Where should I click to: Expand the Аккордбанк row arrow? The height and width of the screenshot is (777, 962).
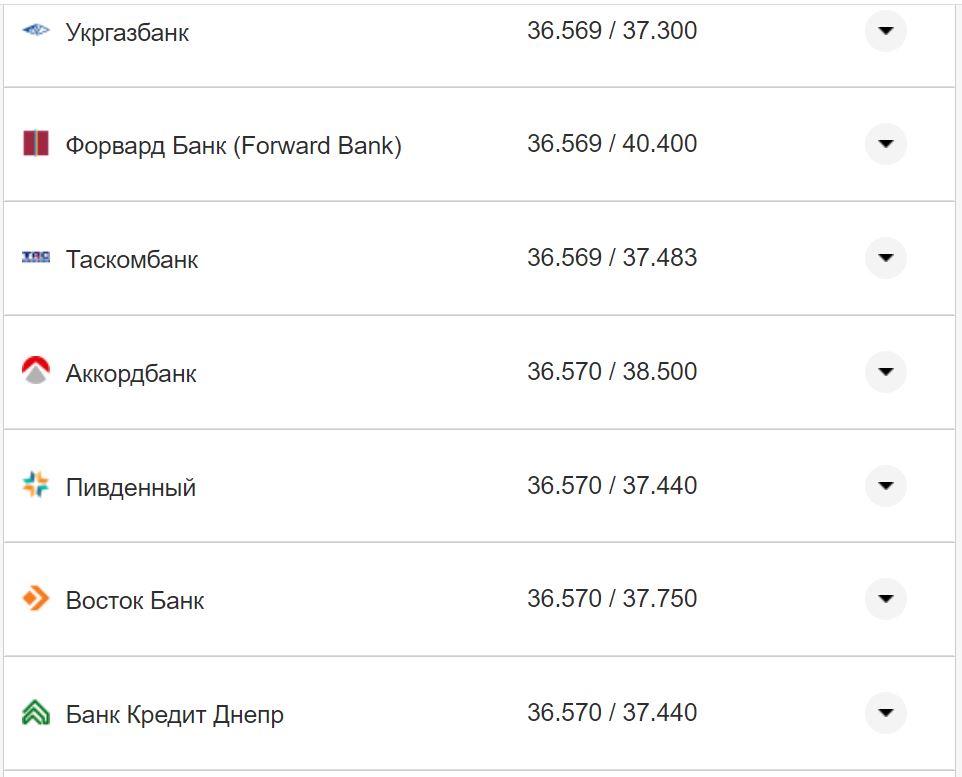tap(885, 372)
